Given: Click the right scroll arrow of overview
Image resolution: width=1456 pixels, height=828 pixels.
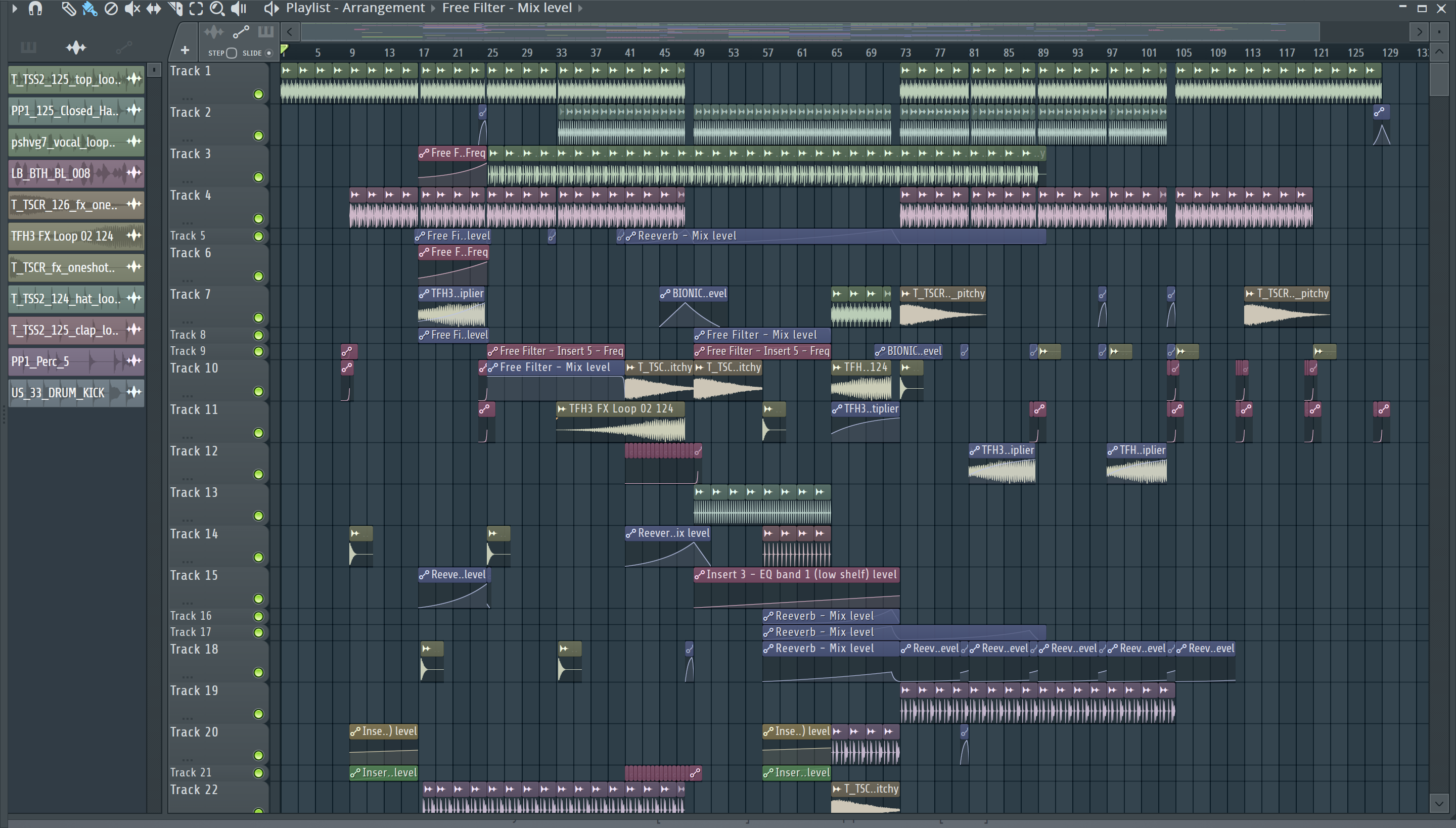Looking at the screenshot, I should click(x=1420, y=32).
